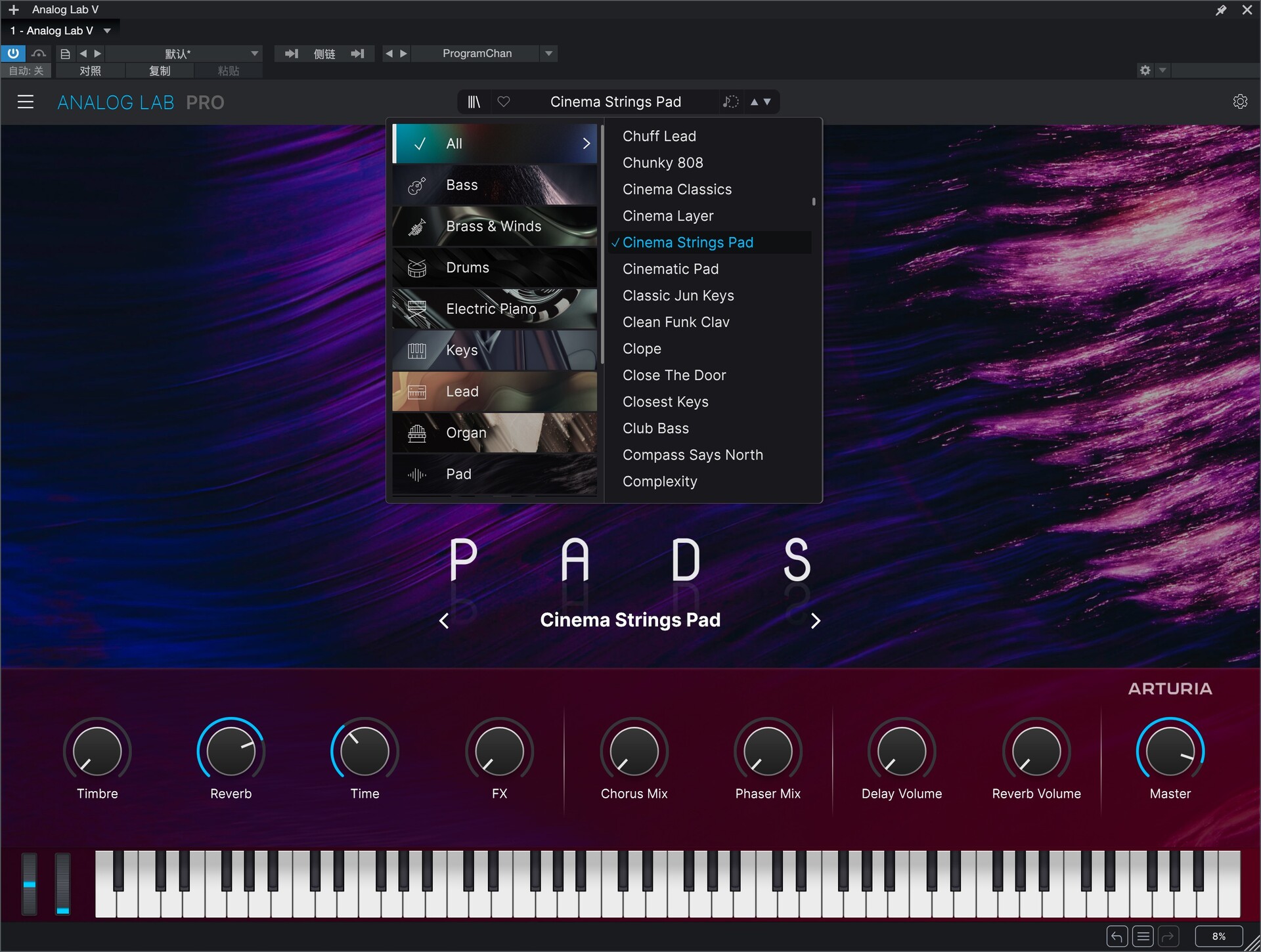Choose the Lead category
Screen dimensions: 1261x952
(495, 392)
